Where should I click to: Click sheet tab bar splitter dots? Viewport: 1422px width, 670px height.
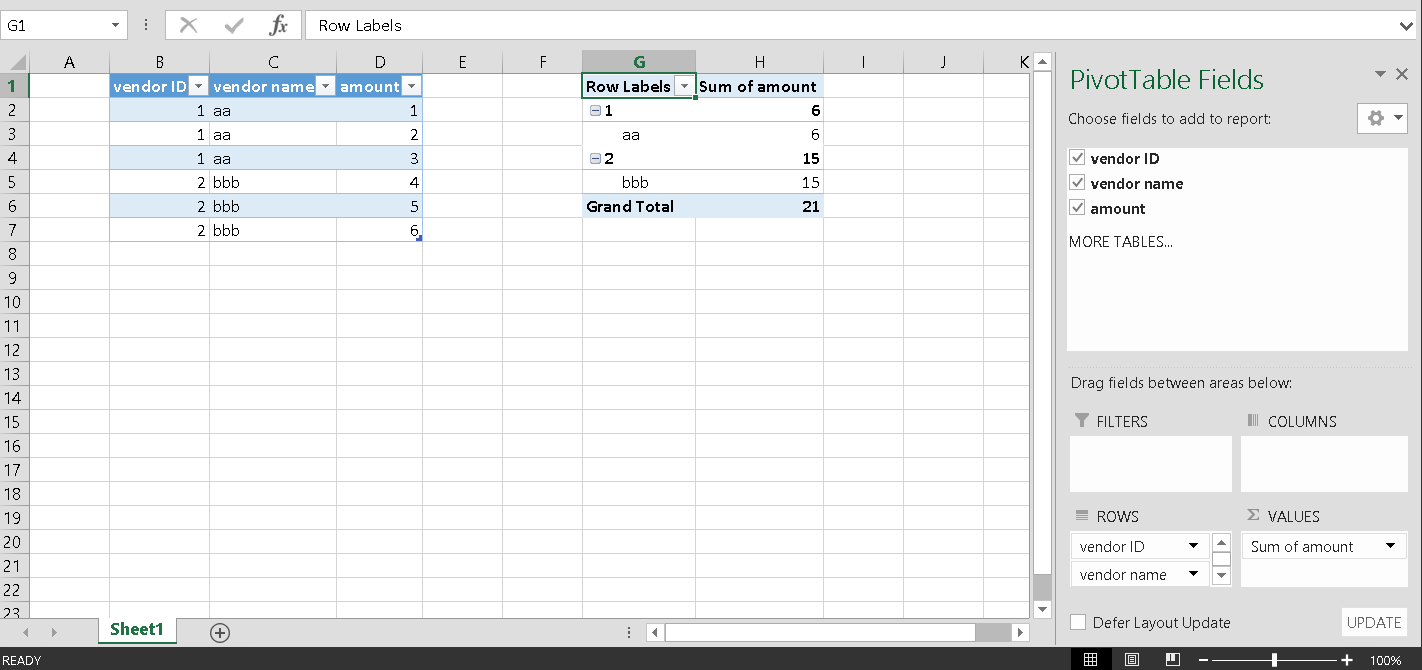(629, 632)
